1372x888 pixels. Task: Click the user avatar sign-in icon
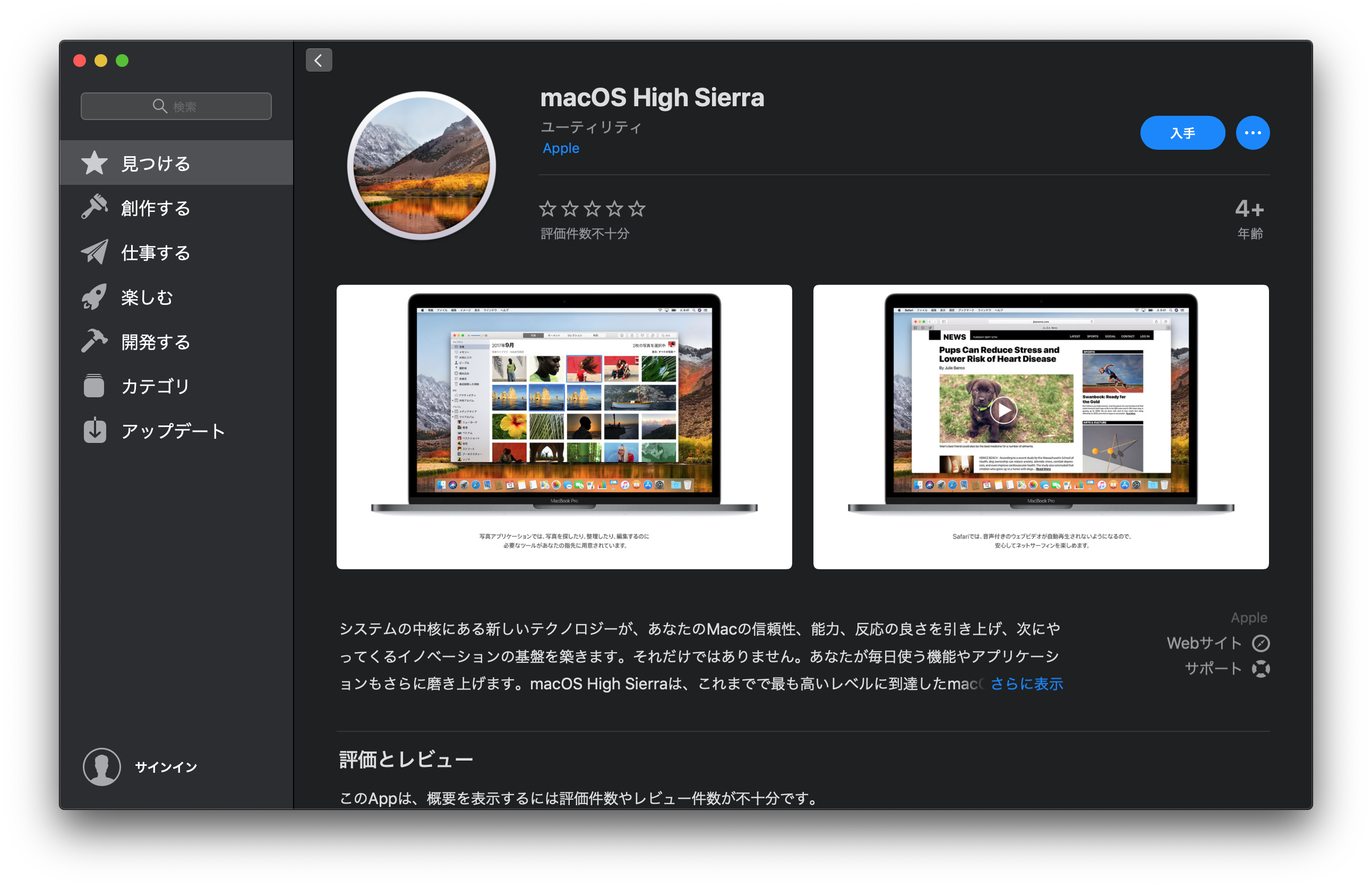pyautogui.click(x=102, y=766)
